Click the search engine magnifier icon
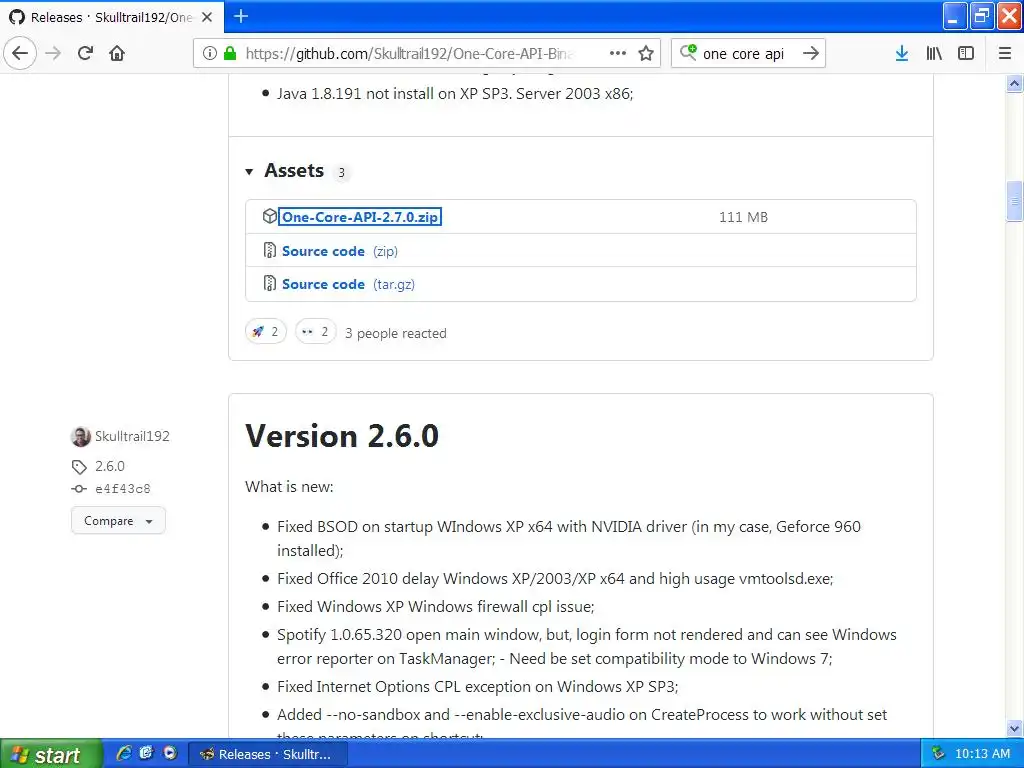This screenshot has height=768, width=1024. tap(688, 52)
